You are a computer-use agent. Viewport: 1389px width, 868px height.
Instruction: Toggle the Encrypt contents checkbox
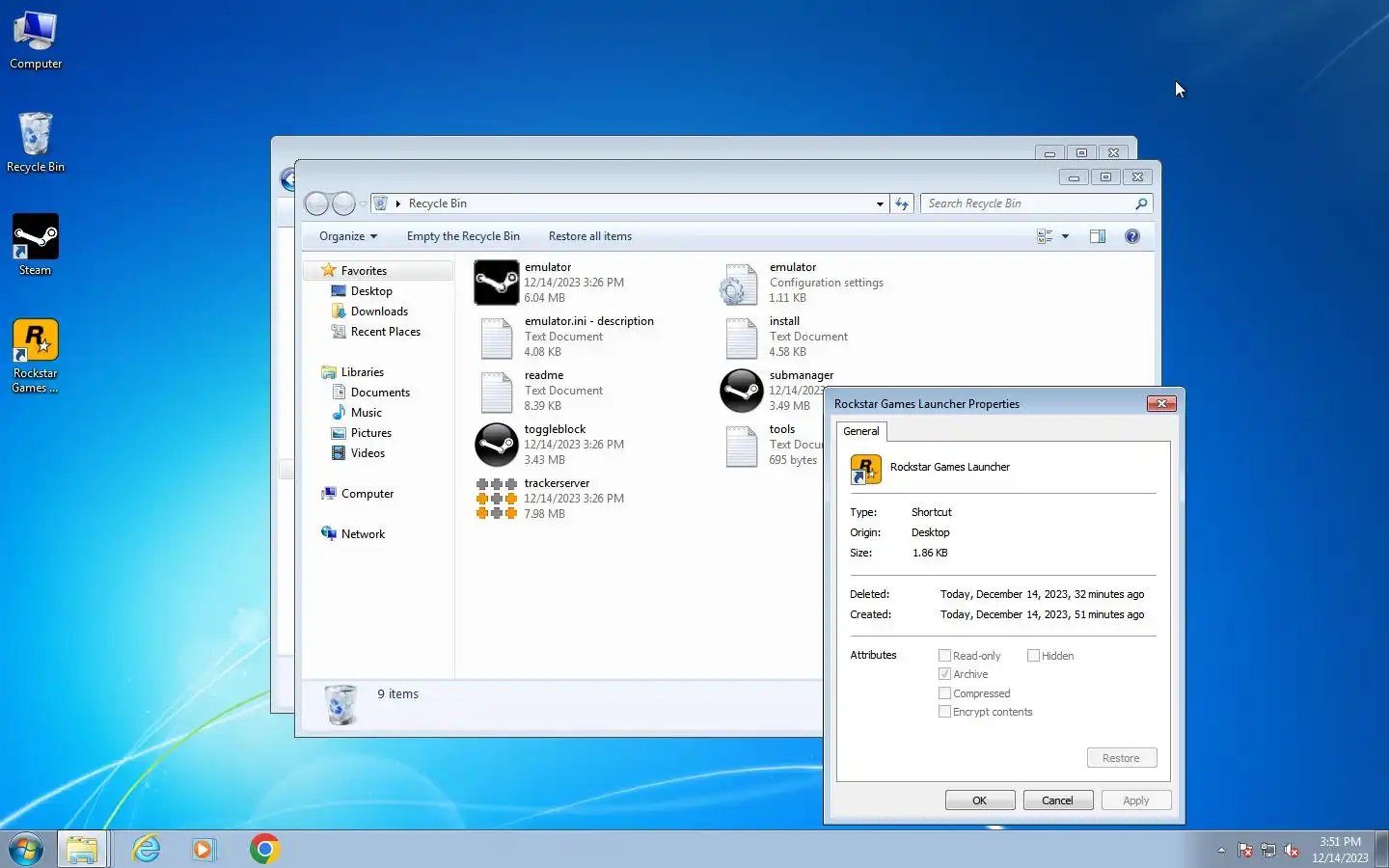944,712
